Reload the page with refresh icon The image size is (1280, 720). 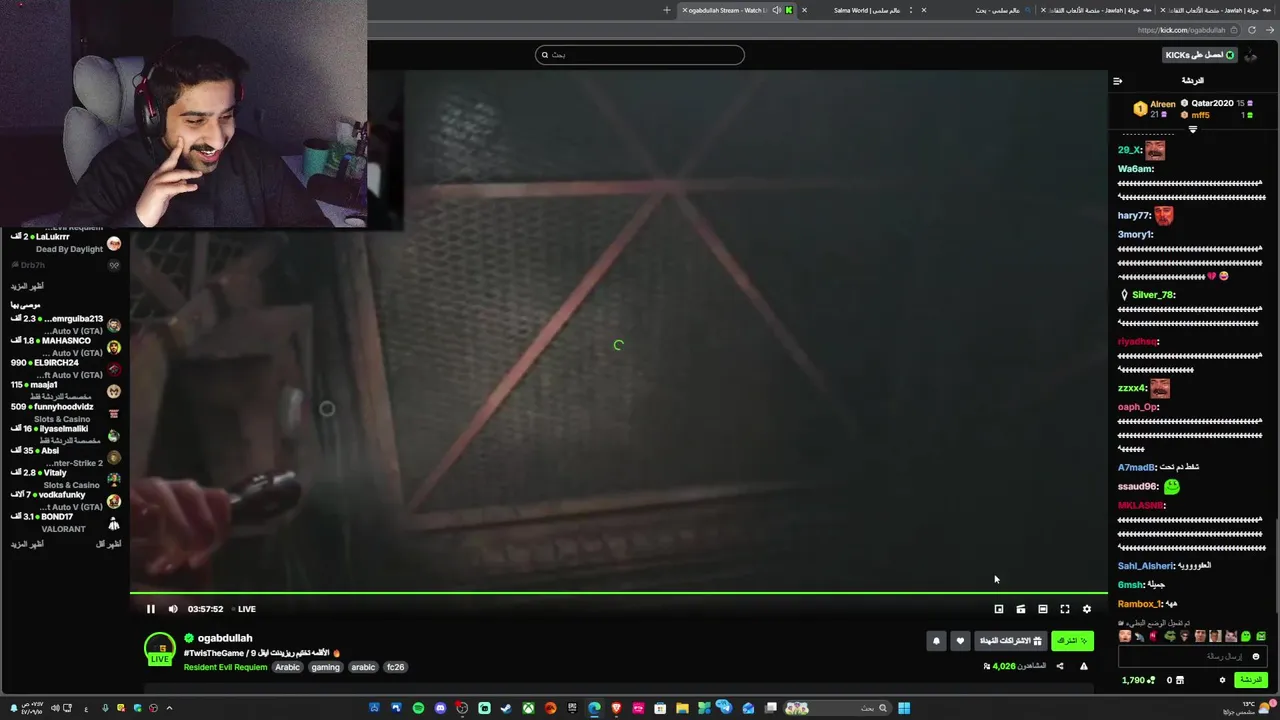(x=1251, y=30)
